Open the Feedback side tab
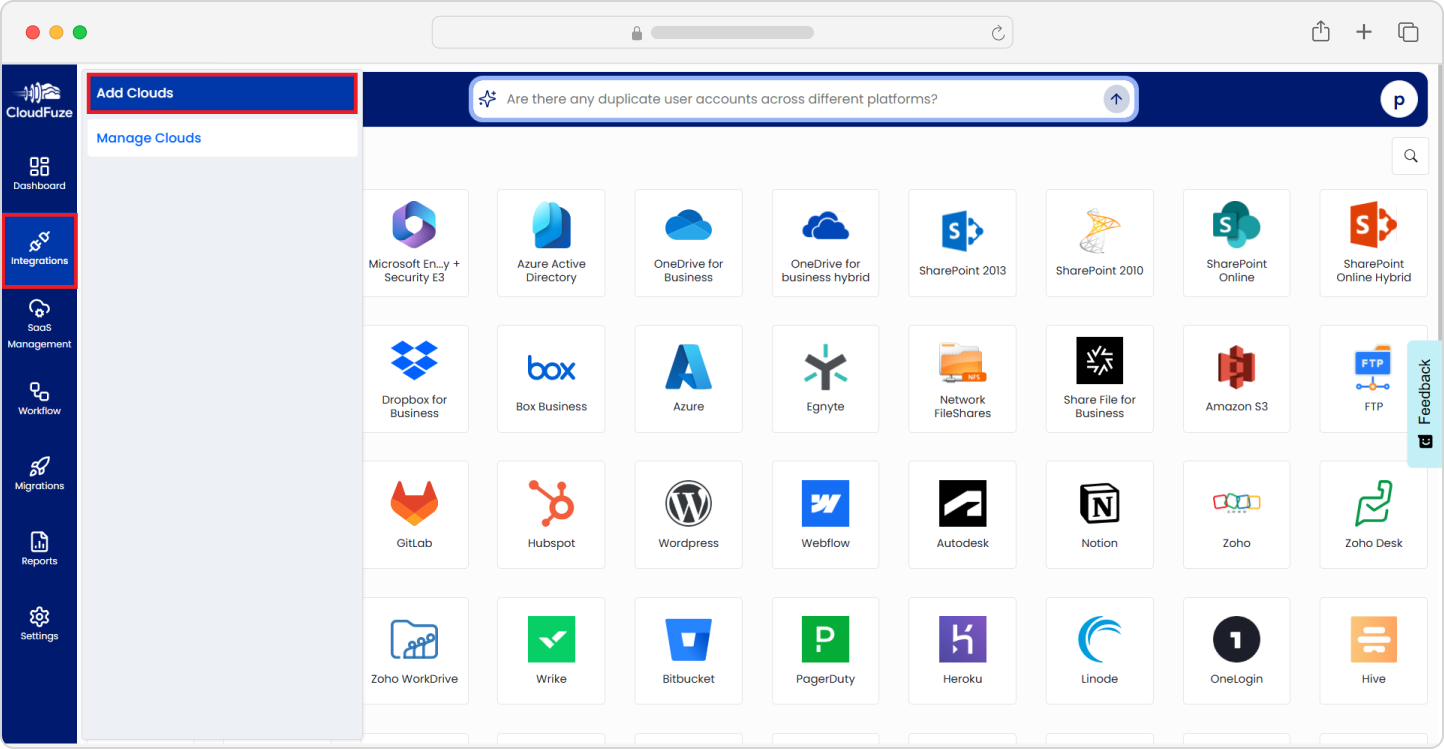The height and width of the screenshot is (749, 1444). pos(1425,404)
